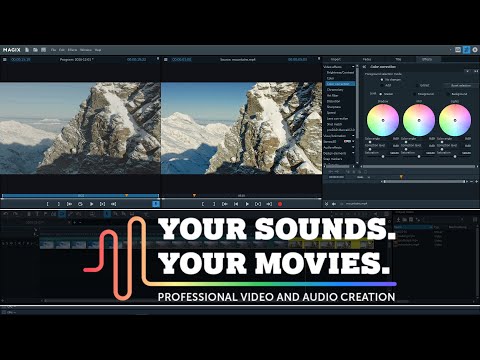The height and width of the screenshot is (360, 480).
Task: Select the Master radio button
Action: pos(381,94)
